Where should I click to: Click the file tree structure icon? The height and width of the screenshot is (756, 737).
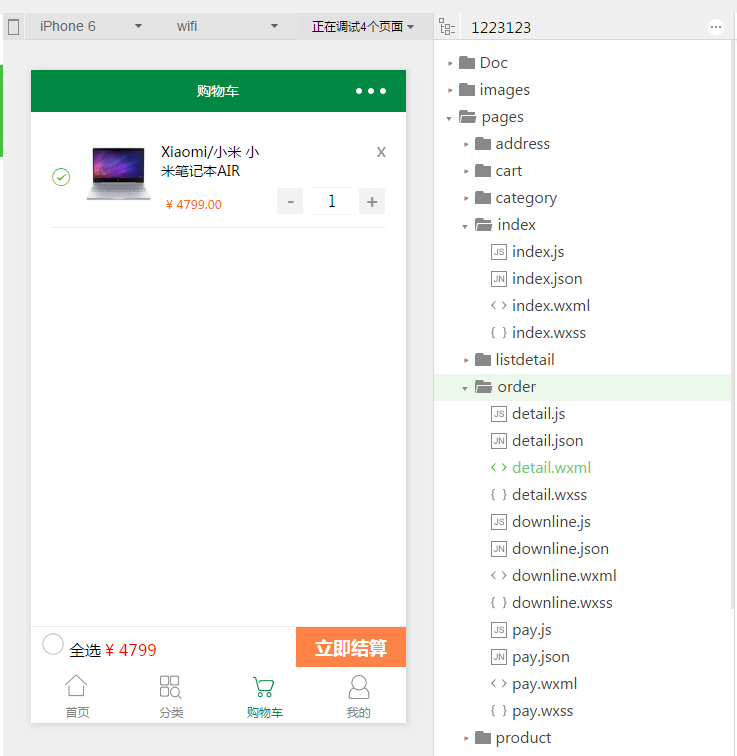[x=447, y=27]
